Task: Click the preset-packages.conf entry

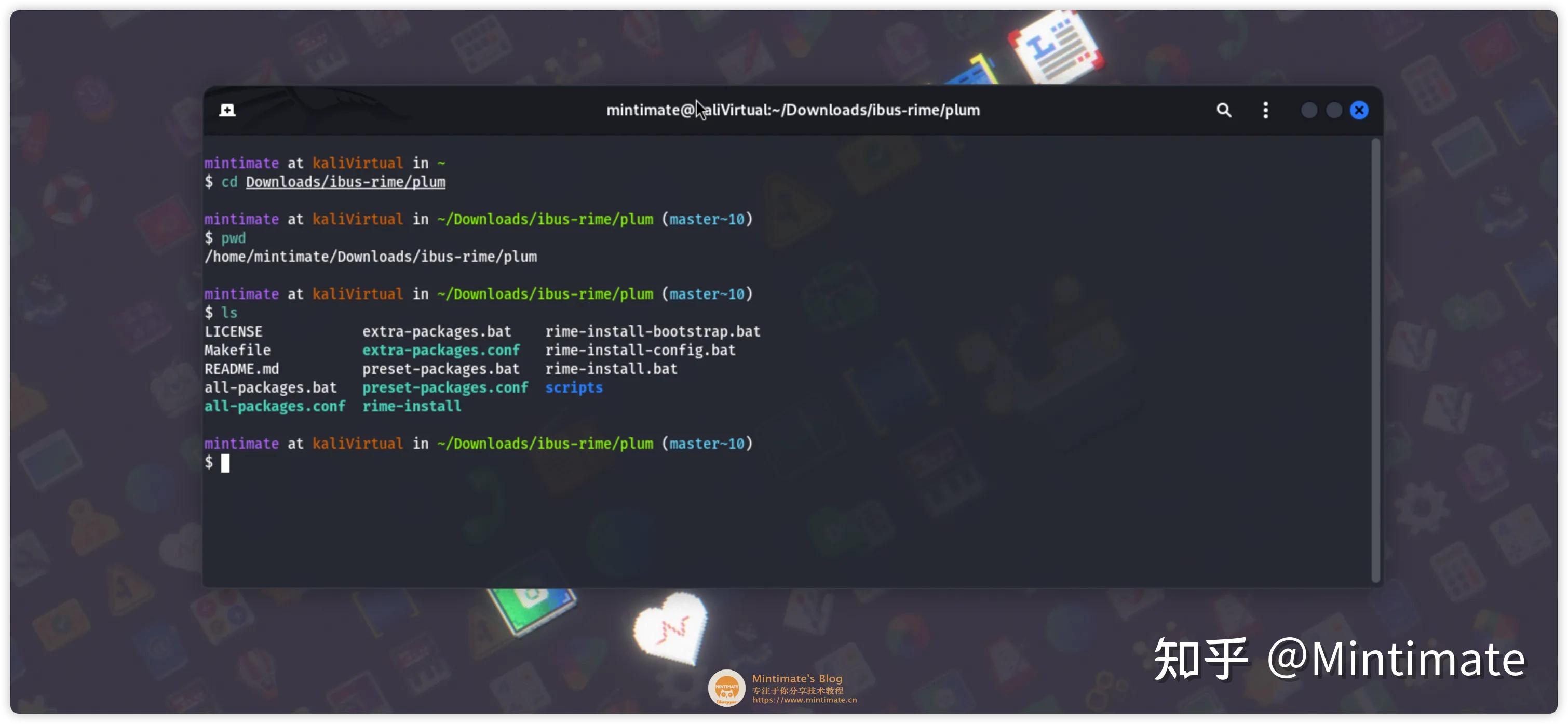Action: (x=445, y=388)
